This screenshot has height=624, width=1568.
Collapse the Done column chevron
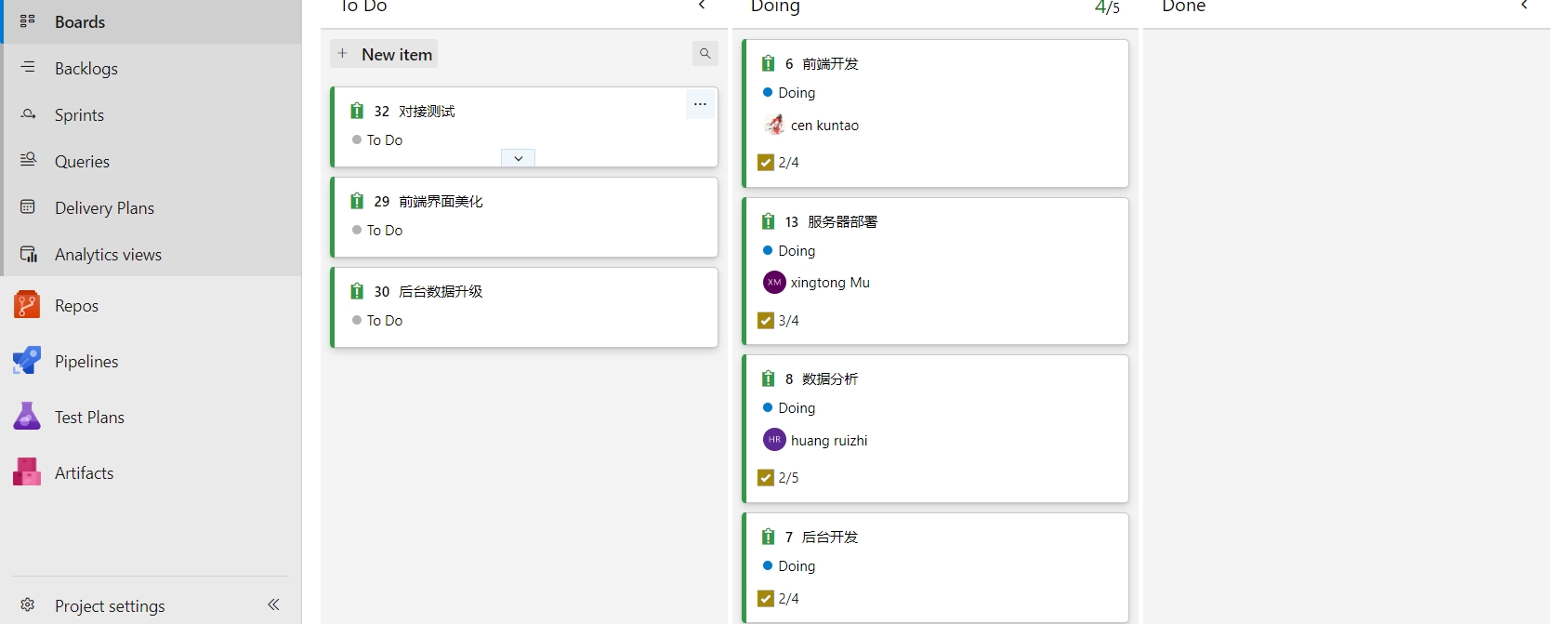tap(1524, 6)
